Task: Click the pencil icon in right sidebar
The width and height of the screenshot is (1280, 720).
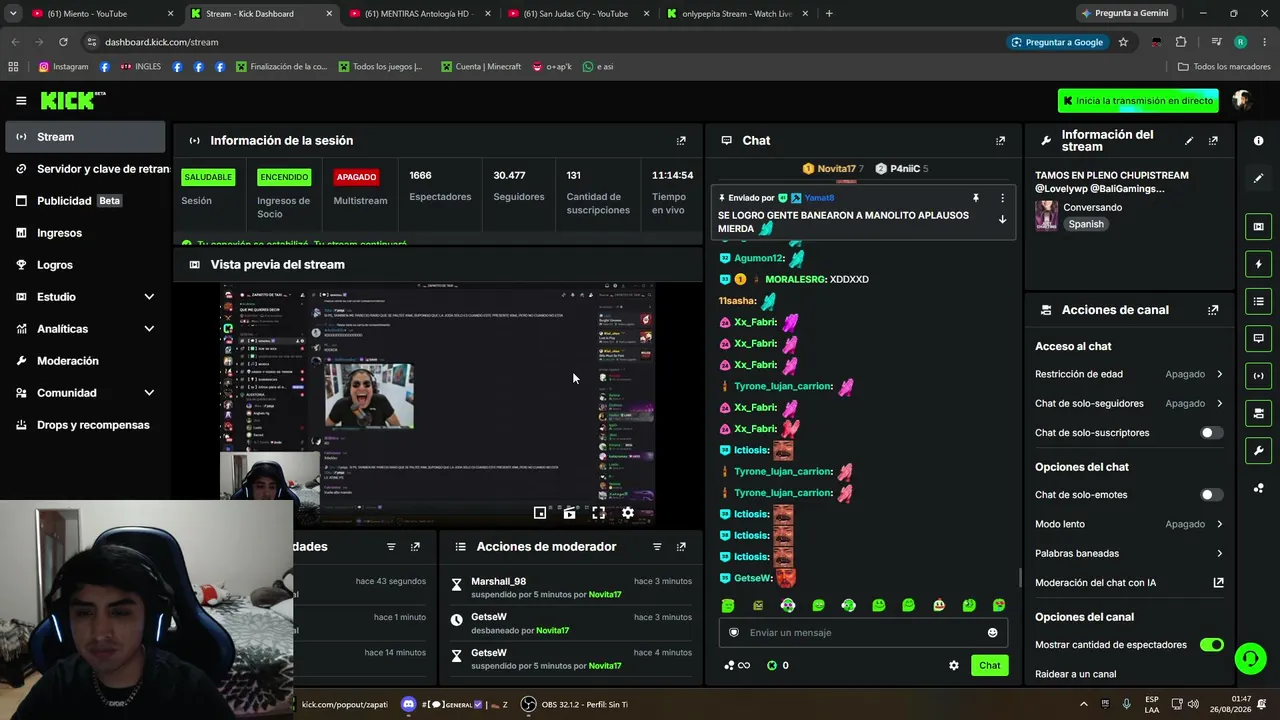Action: (1258, 178)
